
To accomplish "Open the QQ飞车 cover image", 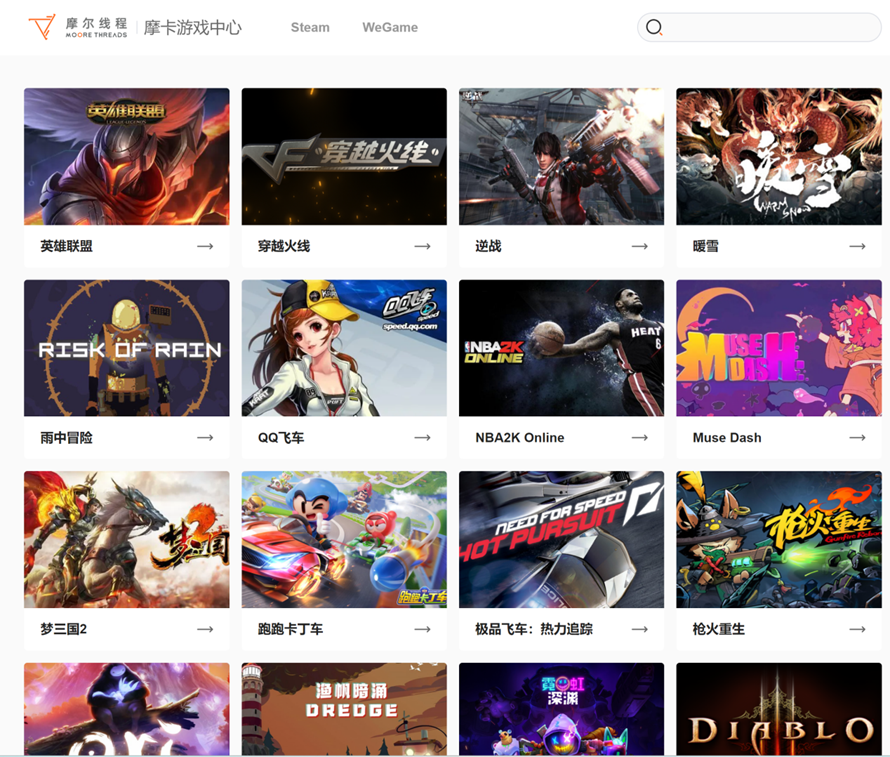I will 344,347.
